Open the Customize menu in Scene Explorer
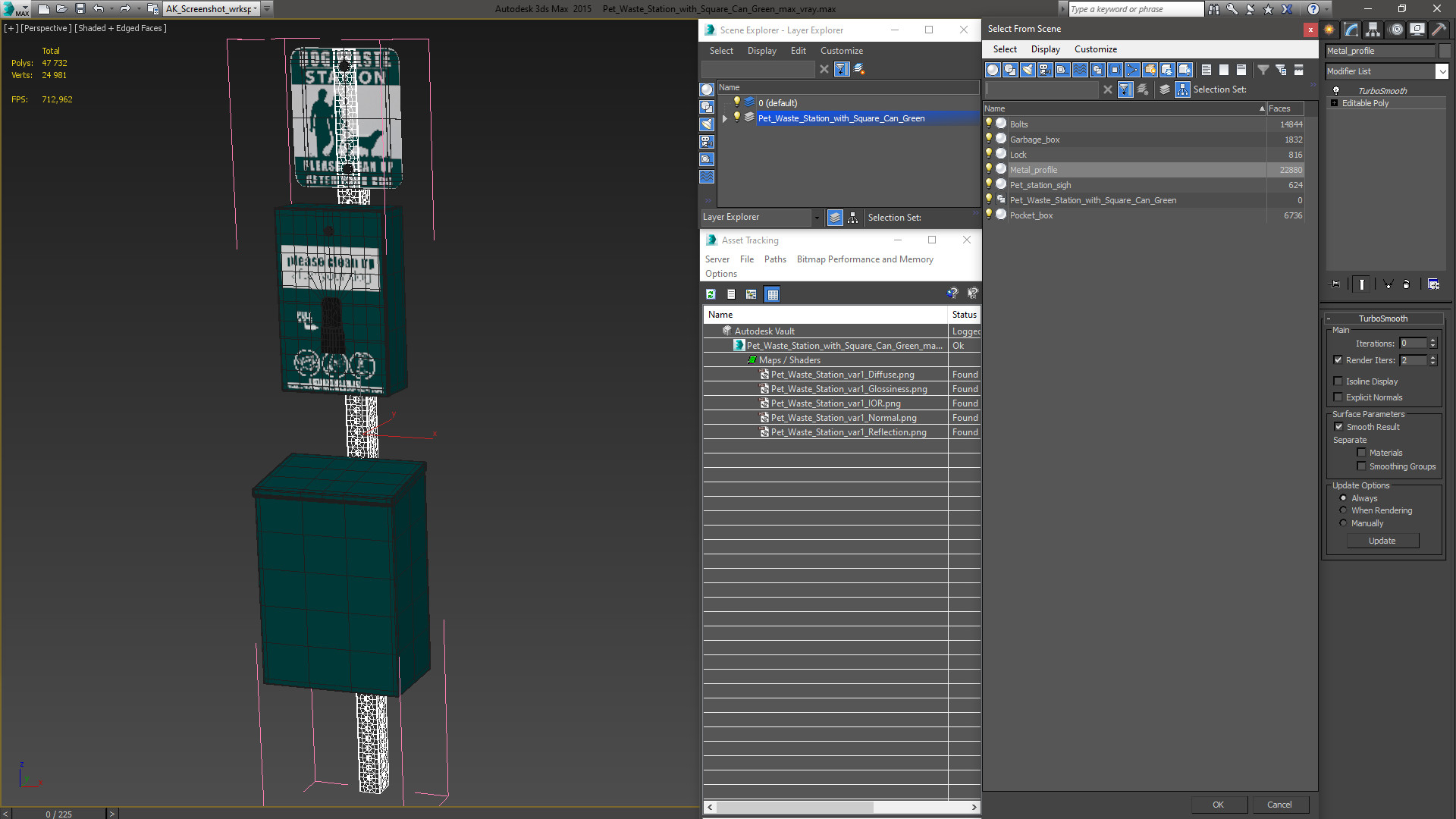 841,51
